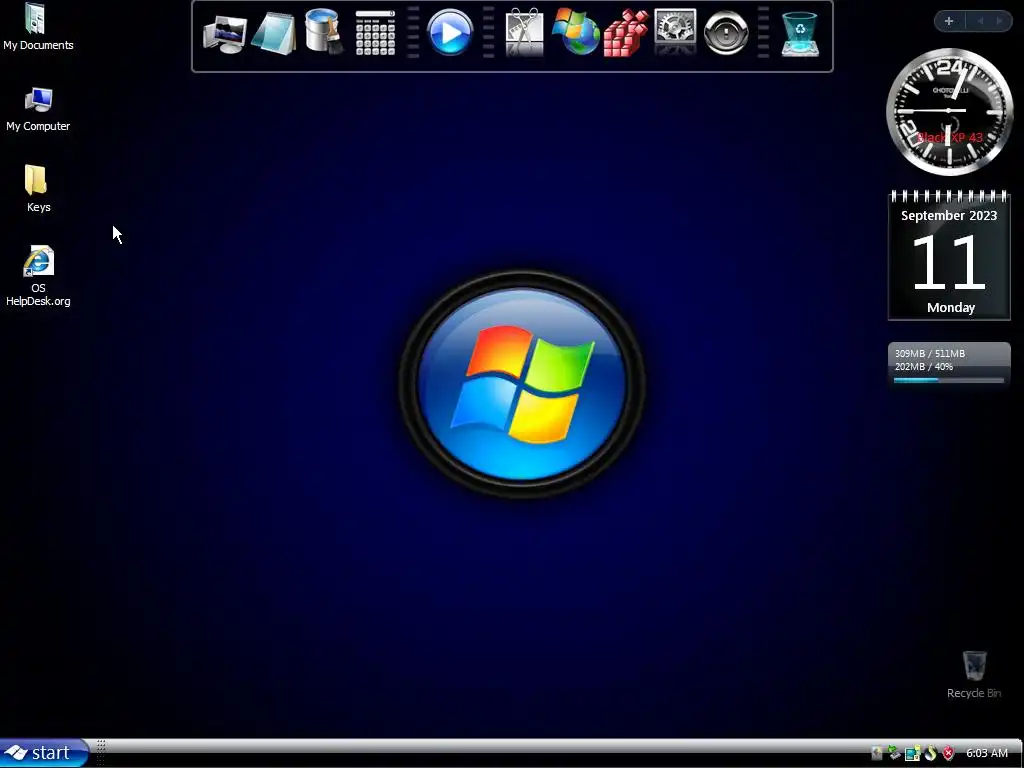Select the Keys folder on the desktop
The width and height of the screenshot is (1024, 768).
click(38, 189)
